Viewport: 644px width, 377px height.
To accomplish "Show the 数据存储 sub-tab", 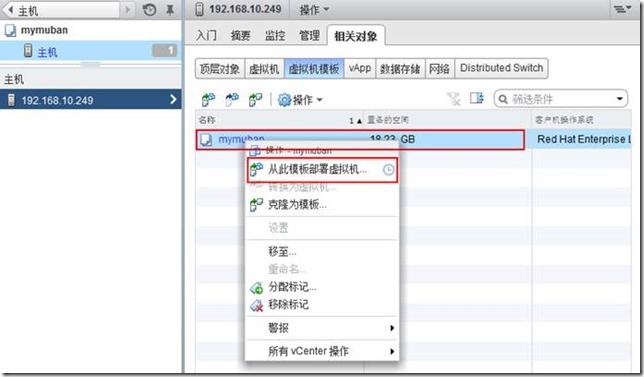I will point(400,69).
